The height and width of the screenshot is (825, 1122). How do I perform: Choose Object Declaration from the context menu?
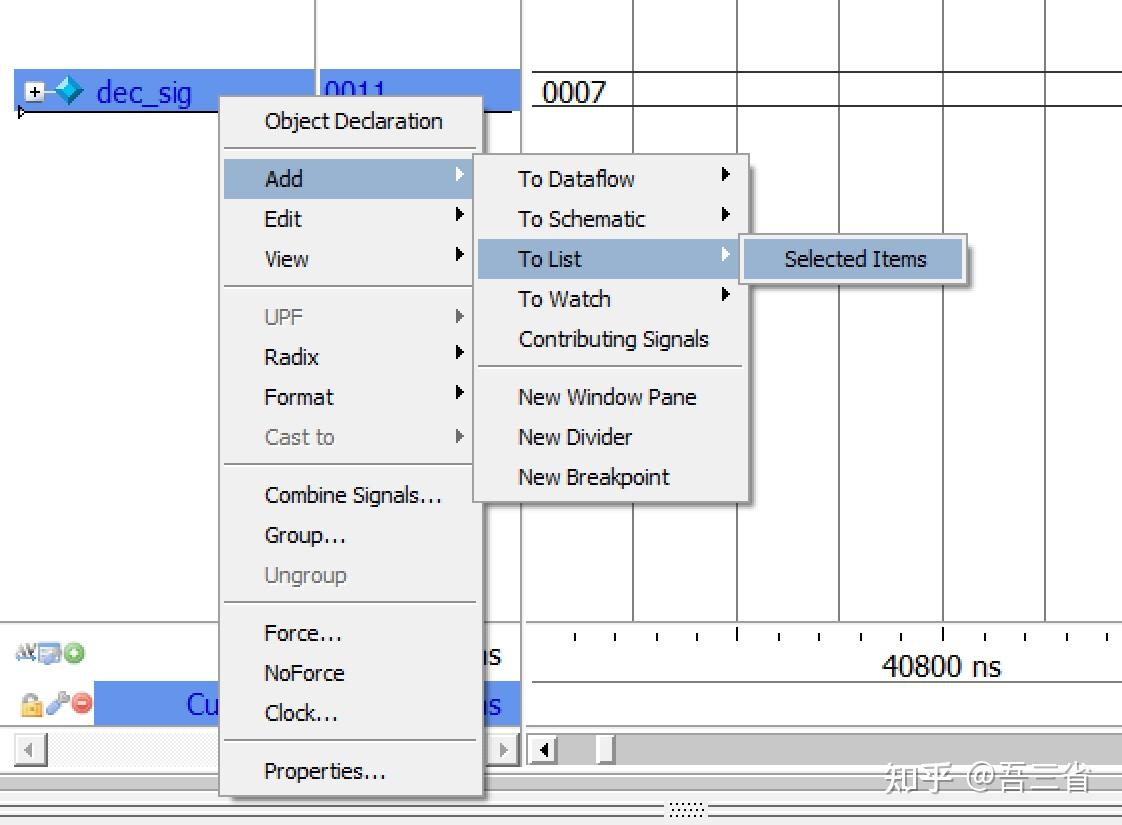tap(349, 122)
